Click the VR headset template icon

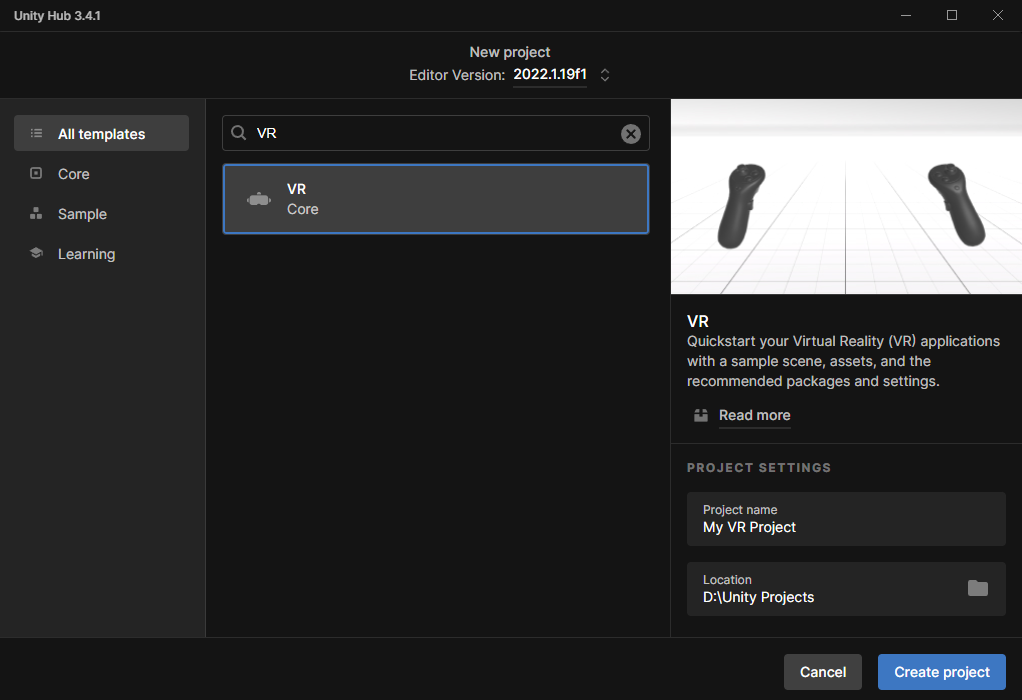(259, 199)
